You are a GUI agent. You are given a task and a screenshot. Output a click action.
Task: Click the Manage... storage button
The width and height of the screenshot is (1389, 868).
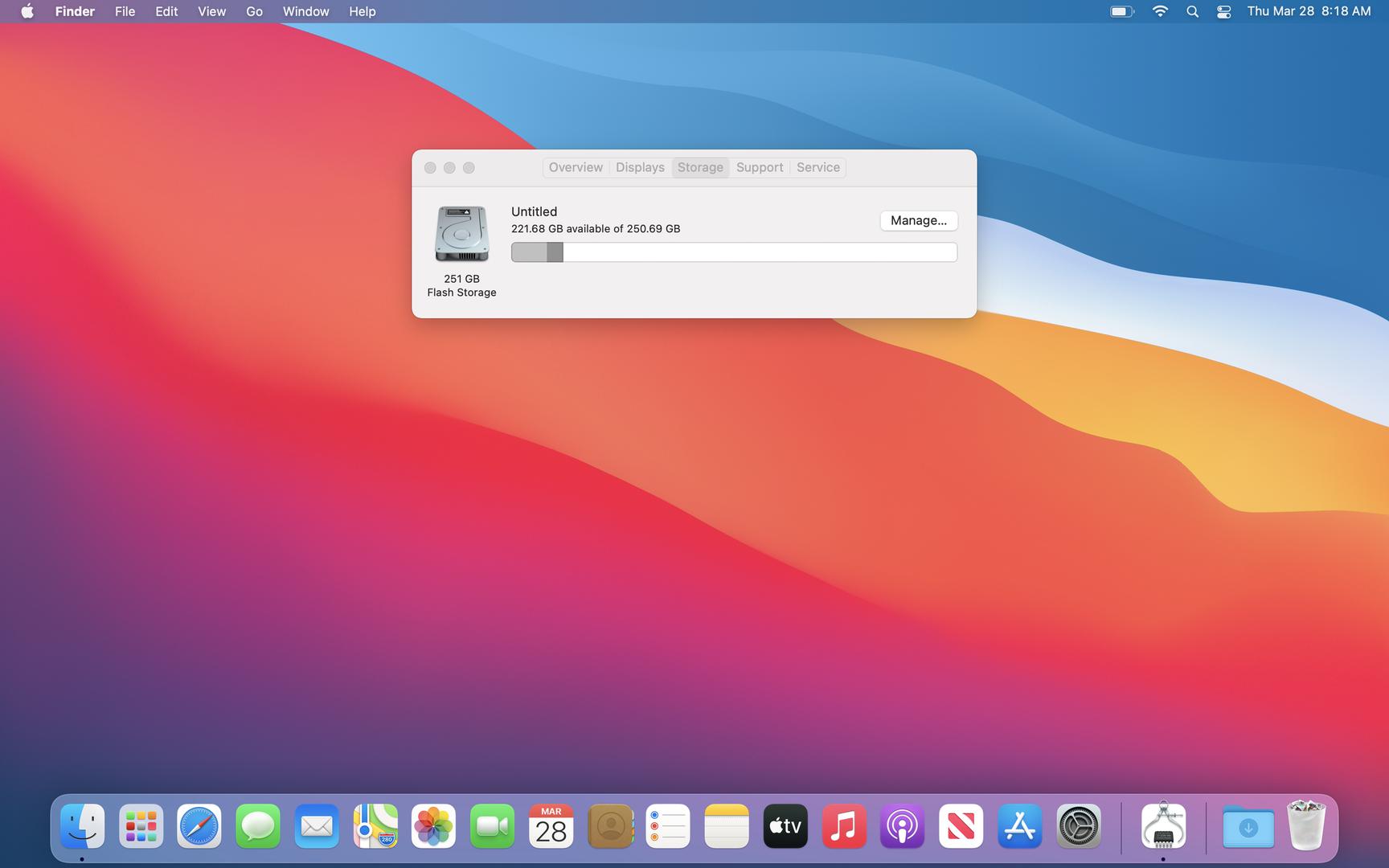(x=918, y=220)
